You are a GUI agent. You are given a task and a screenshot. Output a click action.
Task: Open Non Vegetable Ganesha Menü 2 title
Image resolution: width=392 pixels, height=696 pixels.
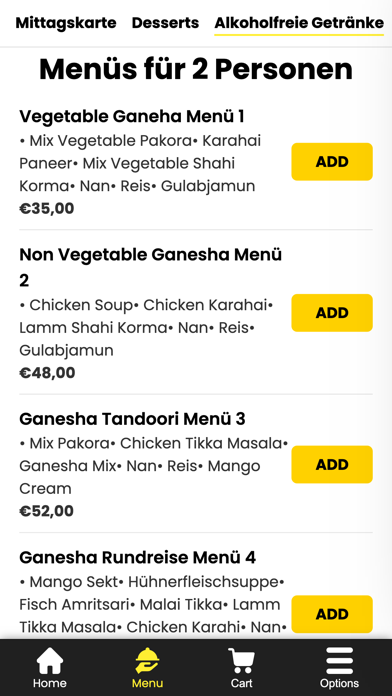click(x=151, y=267)
